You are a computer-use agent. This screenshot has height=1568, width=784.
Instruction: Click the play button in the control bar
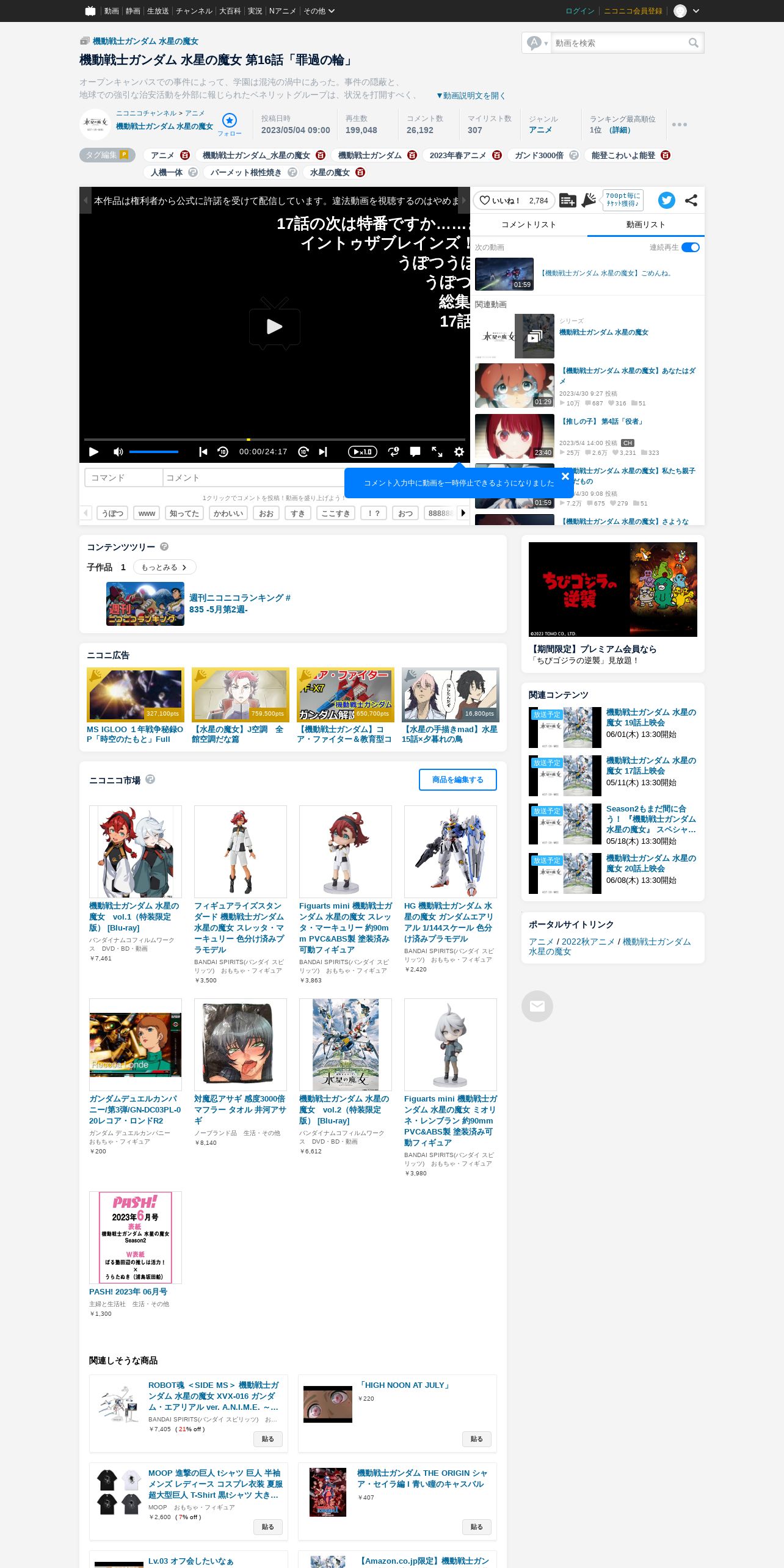point(93,452)
